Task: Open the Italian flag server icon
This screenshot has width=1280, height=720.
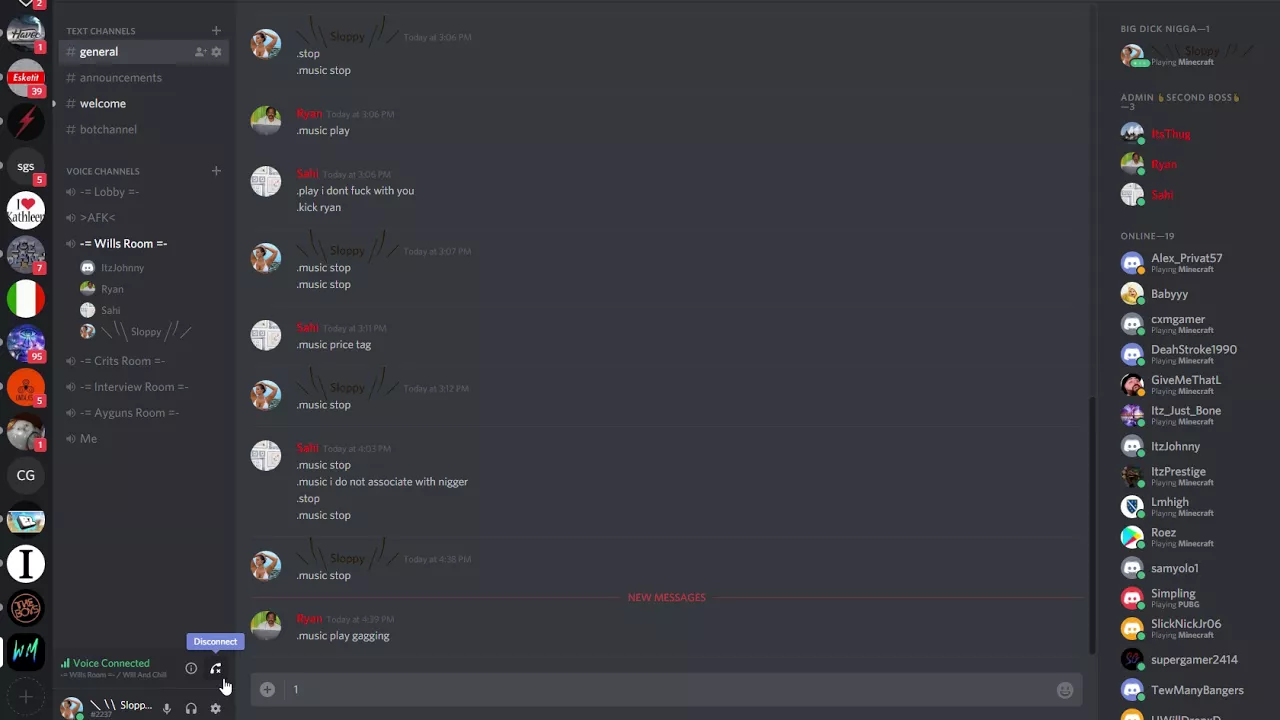Action: pyautogui.click(x=26, y=299)
